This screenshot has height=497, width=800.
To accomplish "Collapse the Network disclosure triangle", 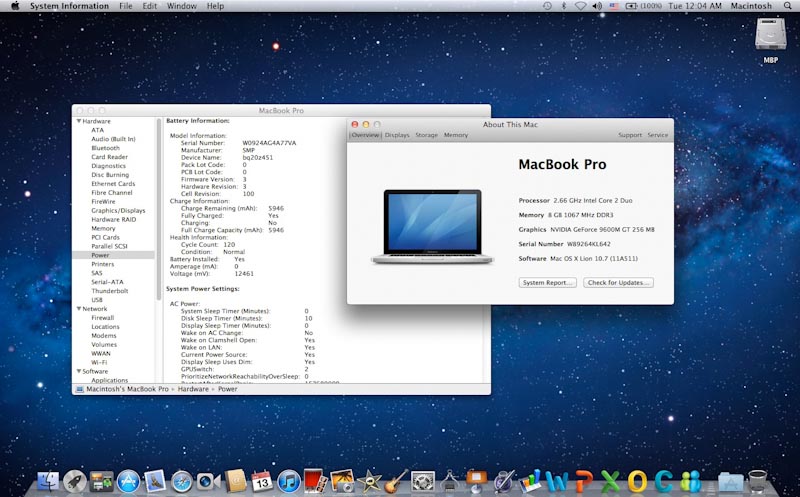I will (x=77, y=309).
